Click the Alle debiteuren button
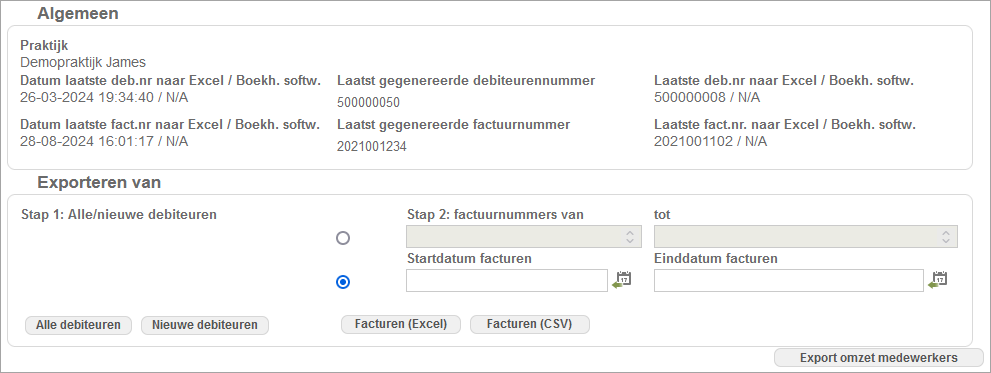This screenshot has width=991, height=373. coord(78,325)
